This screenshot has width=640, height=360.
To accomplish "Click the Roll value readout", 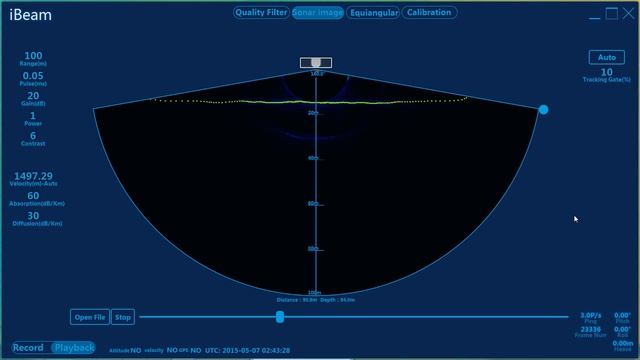I will click(622, 329).
